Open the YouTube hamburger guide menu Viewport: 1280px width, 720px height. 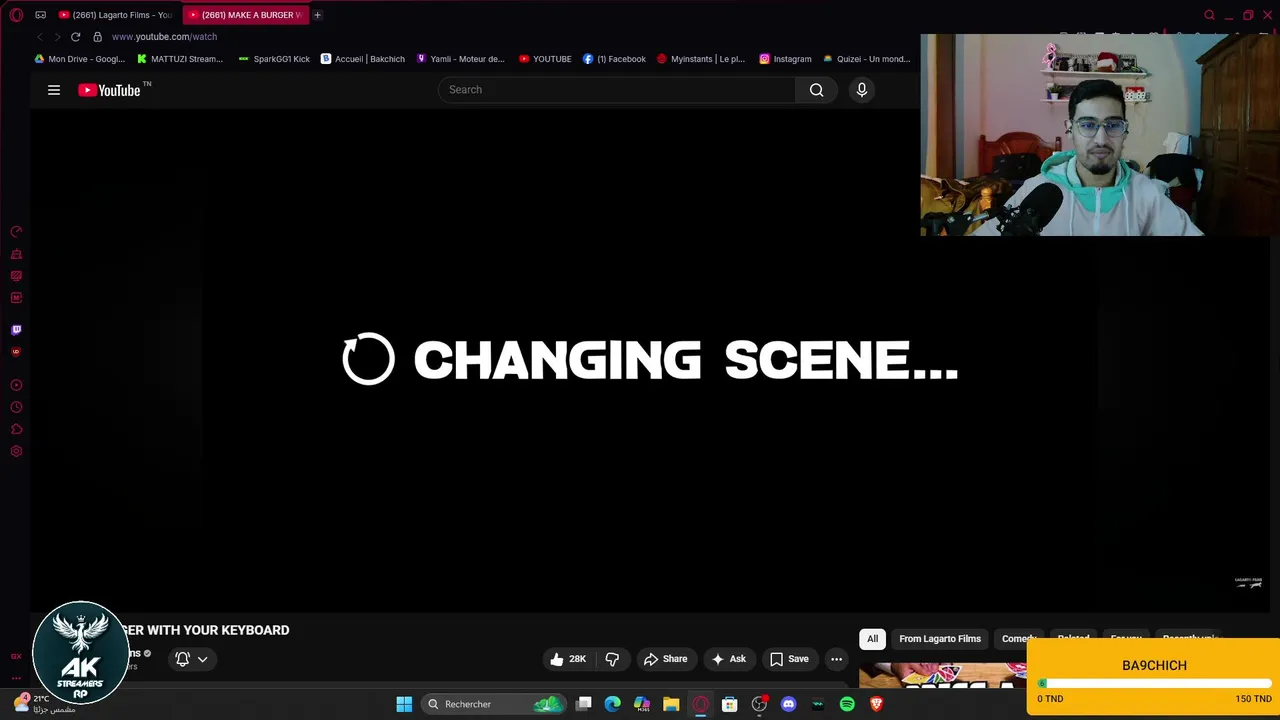click(x=54, y=90)
